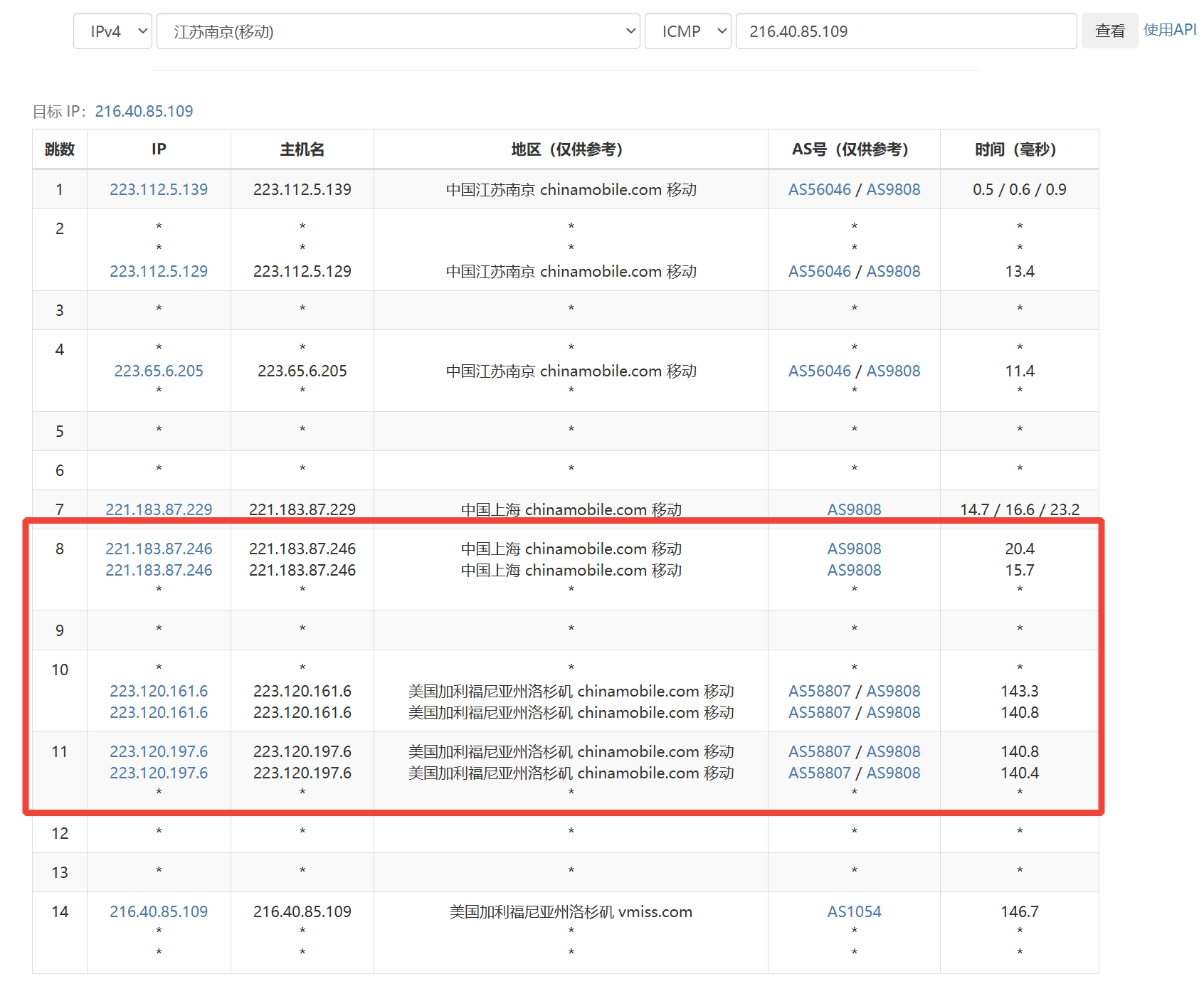Select the 地区（仅供参考）column header
The image size is (1204, 984).
571,149
